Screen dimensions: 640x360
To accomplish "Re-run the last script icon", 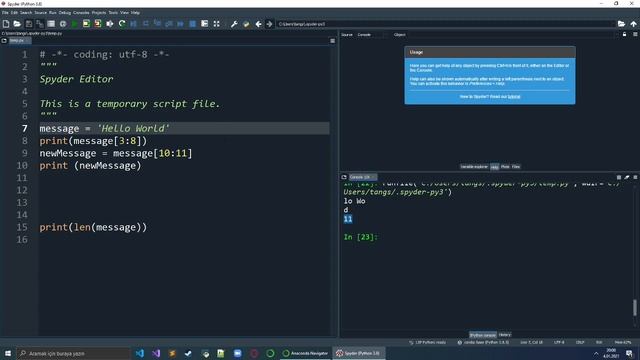I will point(122,24).
